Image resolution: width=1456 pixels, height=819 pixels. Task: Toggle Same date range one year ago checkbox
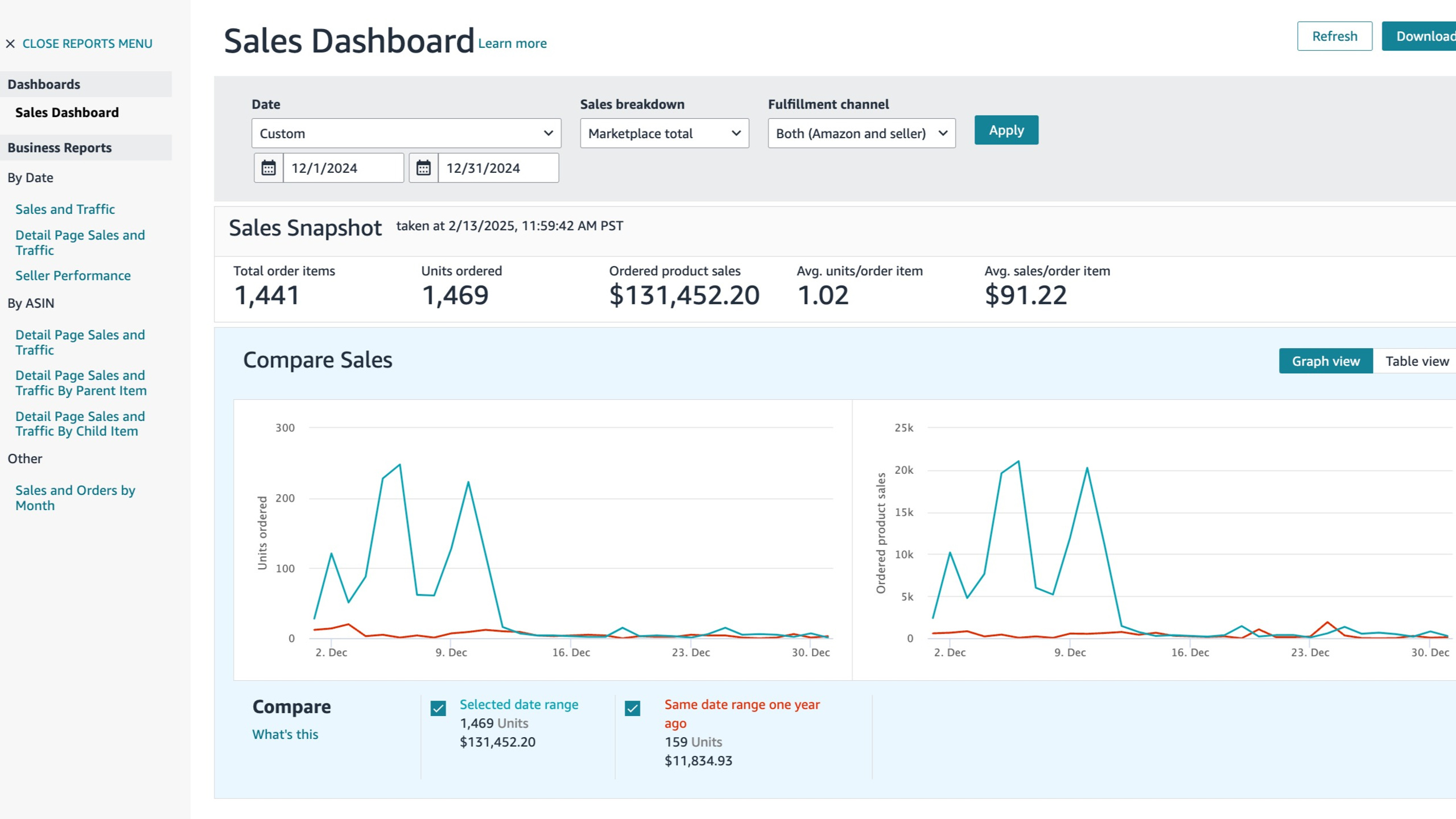(632, 708)
